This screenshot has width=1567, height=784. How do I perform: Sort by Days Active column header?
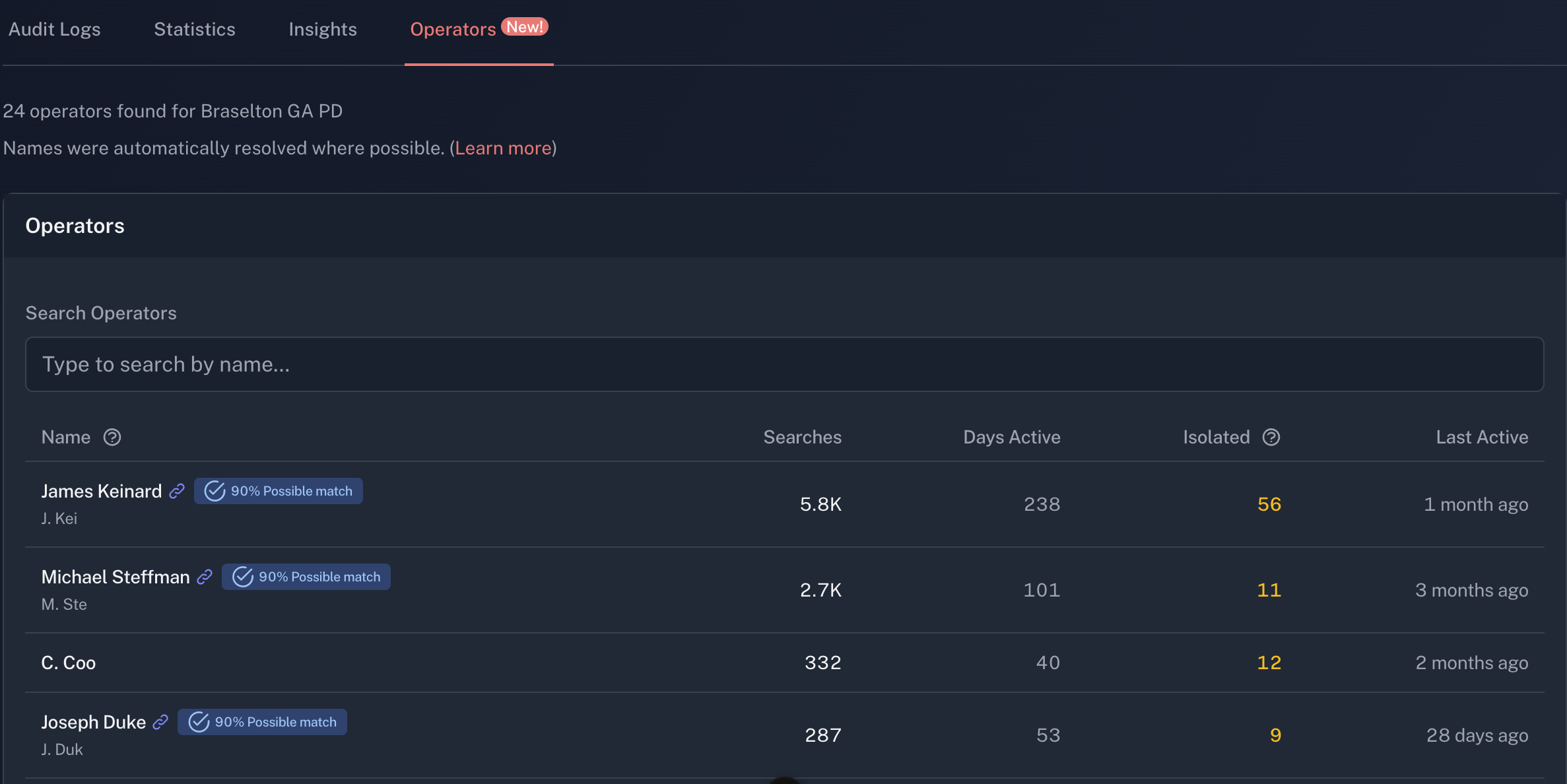pos(1011,437)
